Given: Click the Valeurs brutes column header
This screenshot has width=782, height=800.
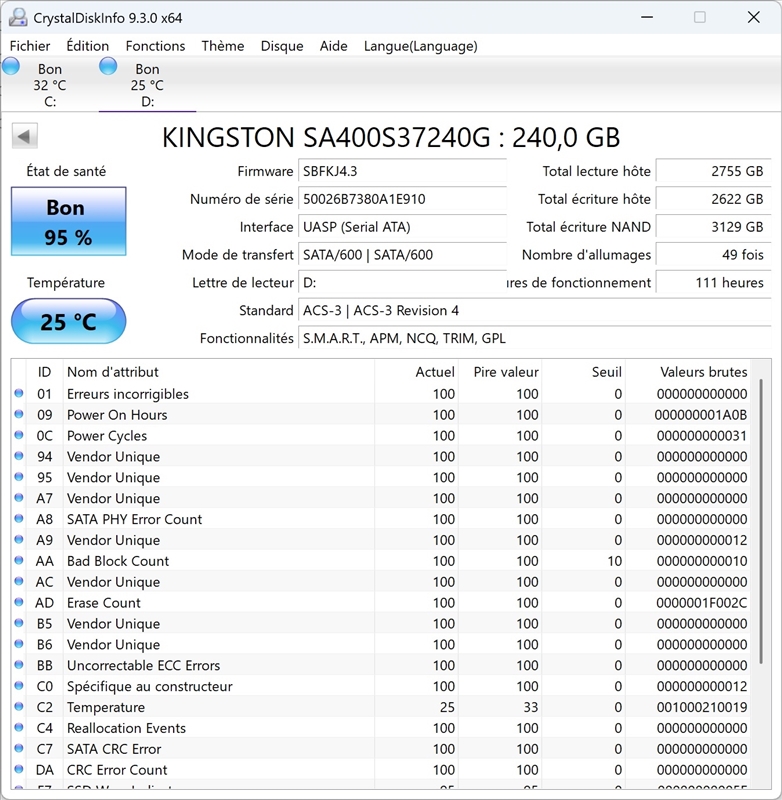Looking at the screenshot, I should [688, 372].
